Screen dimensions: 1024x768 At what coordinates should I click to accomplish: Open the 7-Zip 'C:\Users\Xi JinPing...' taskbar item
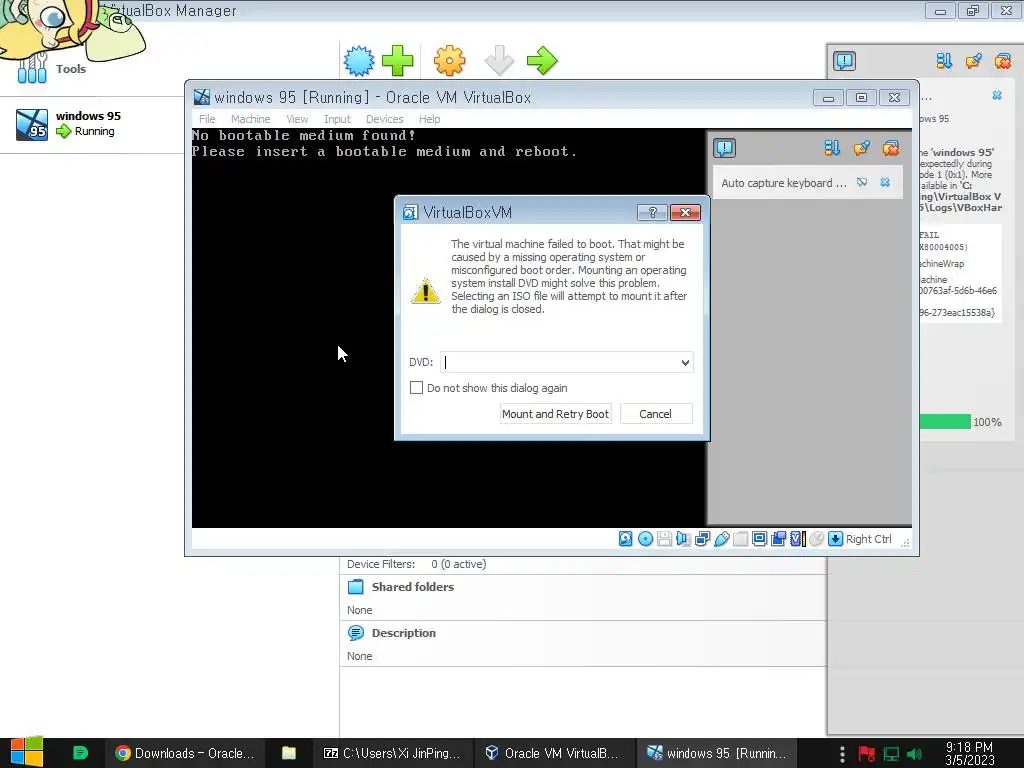point(392,753)
